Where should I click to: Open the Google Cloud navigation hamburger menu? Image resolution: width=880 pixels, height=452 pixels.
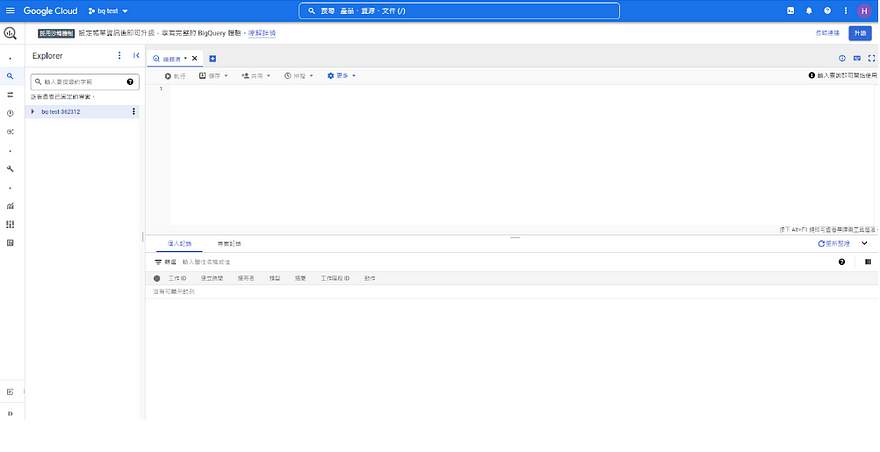(10, 11)
